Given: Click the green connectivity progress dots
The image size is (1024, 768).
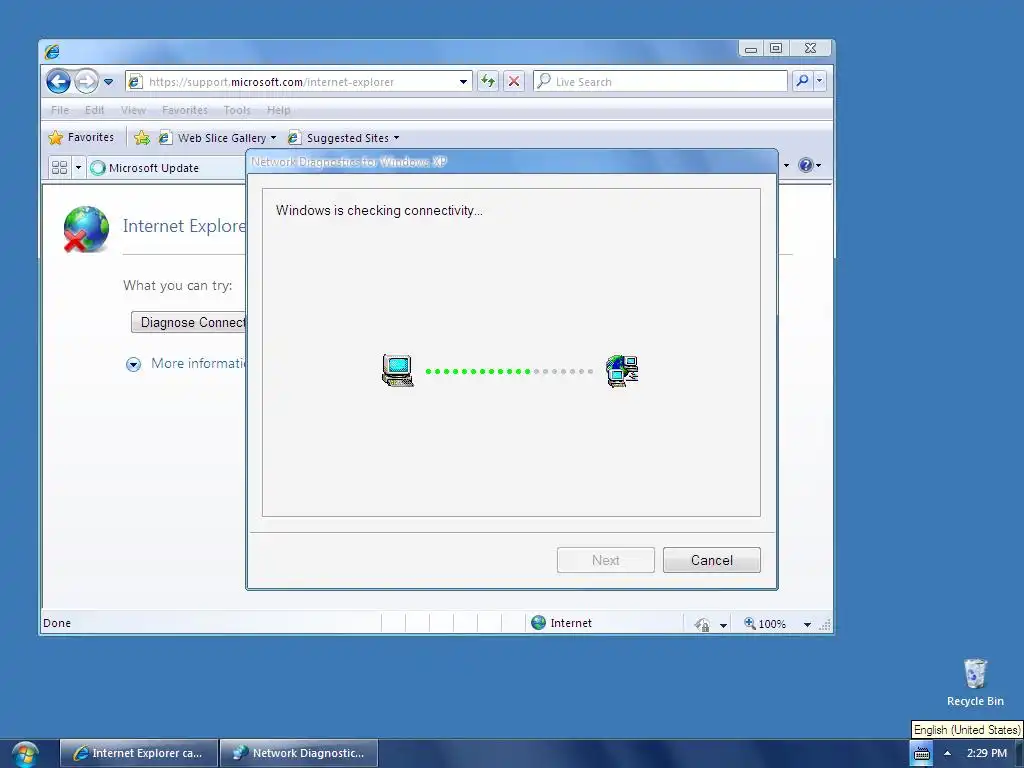Looking at the screenshot, I should tap(478, 371).
